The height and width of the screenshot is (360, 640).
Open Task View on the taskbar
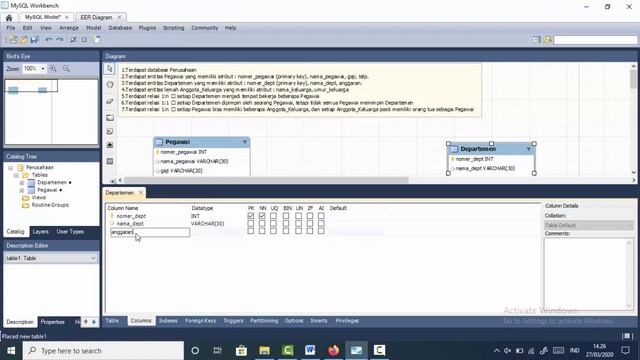[218, 350]
